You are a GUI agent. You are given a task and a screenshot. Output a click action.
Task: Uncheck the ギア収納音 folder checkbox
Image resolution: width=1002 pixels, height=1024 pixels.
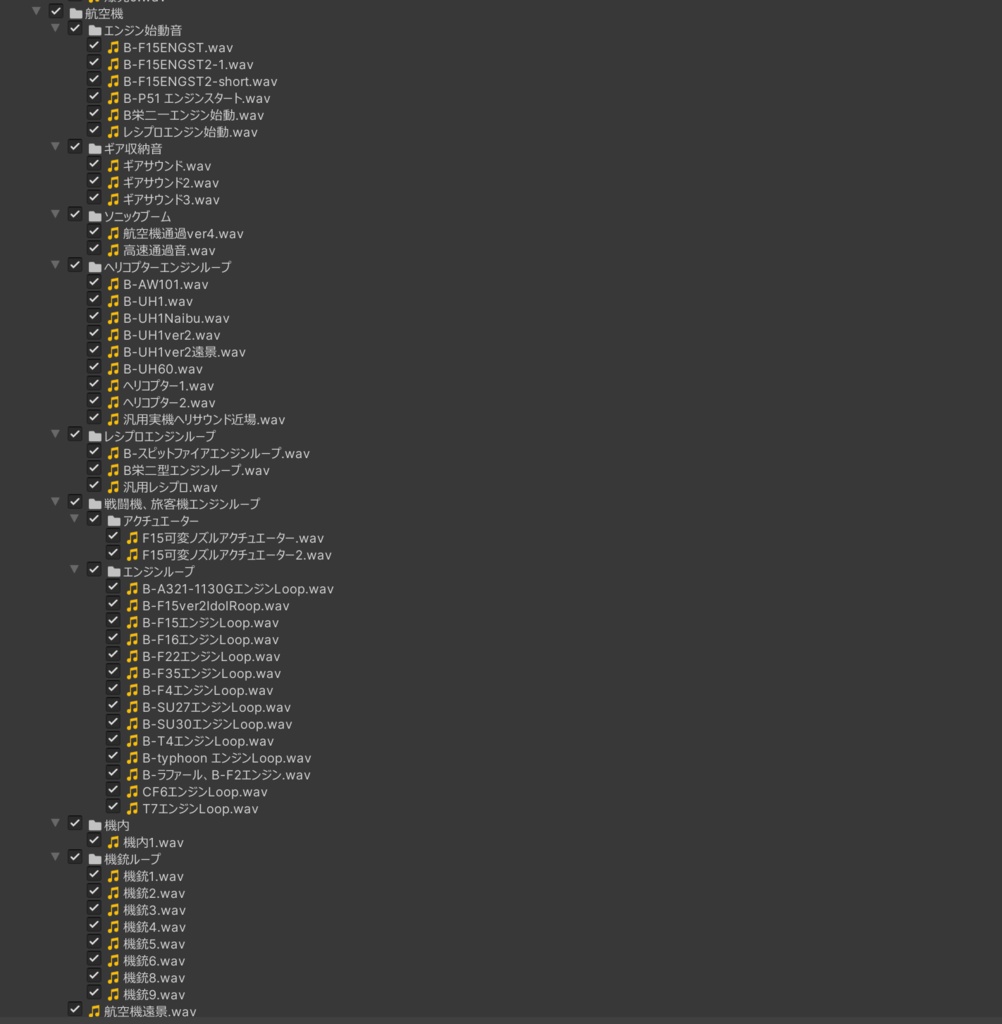point(75,147)
